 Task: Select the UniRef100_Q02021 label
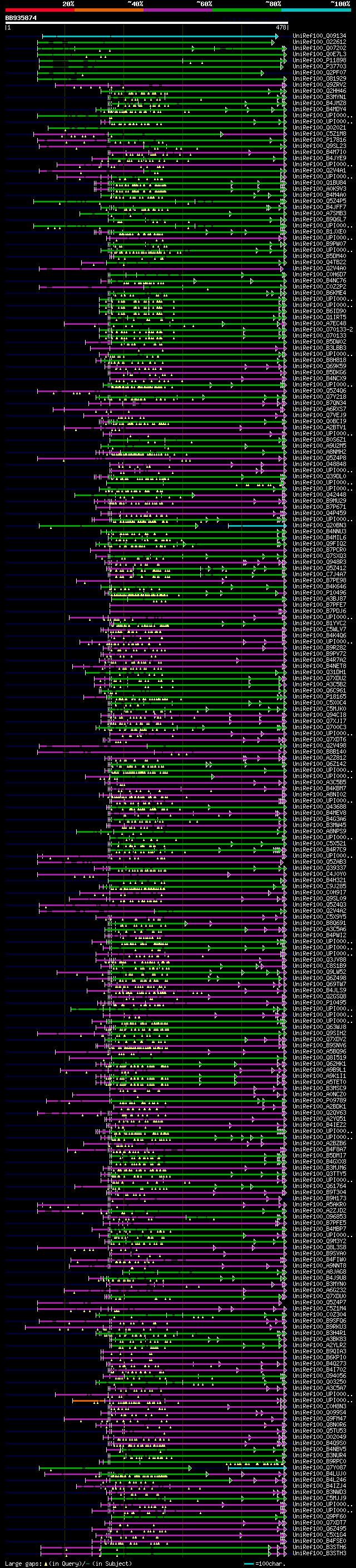tap(319, 127)
